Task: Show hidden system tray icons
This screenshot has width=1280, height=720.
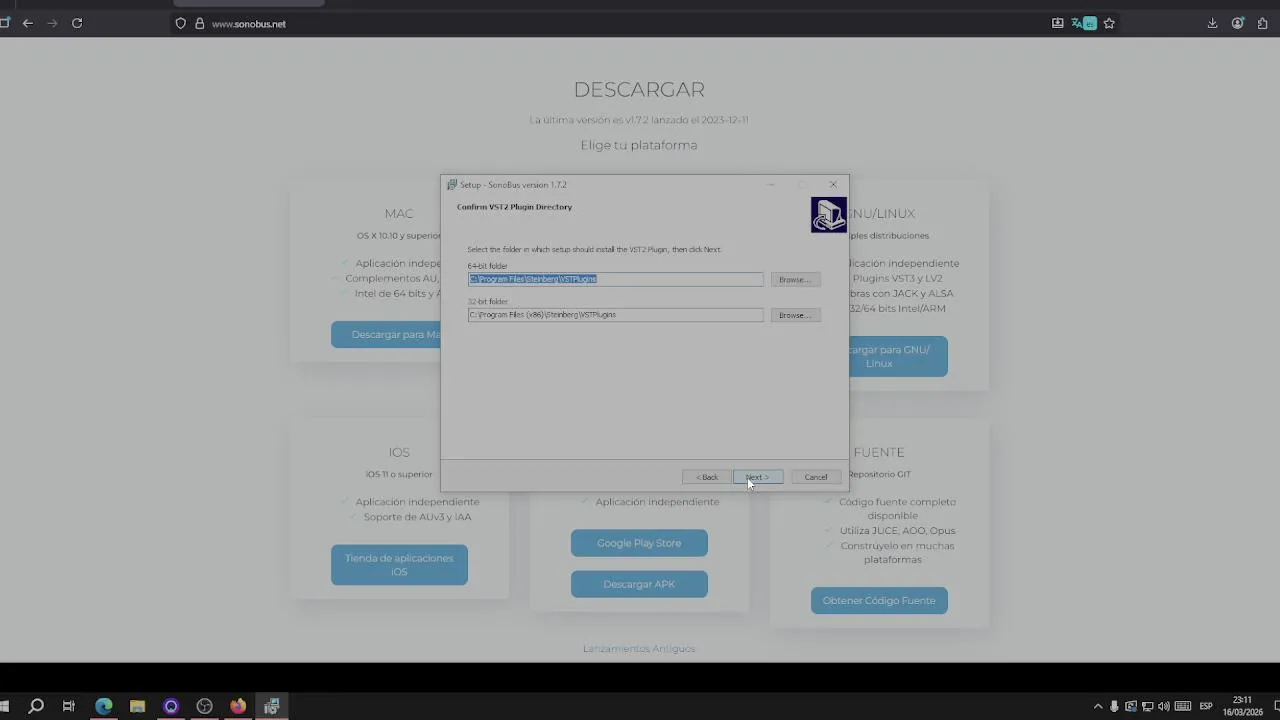Action: (x=1098, y=706)
